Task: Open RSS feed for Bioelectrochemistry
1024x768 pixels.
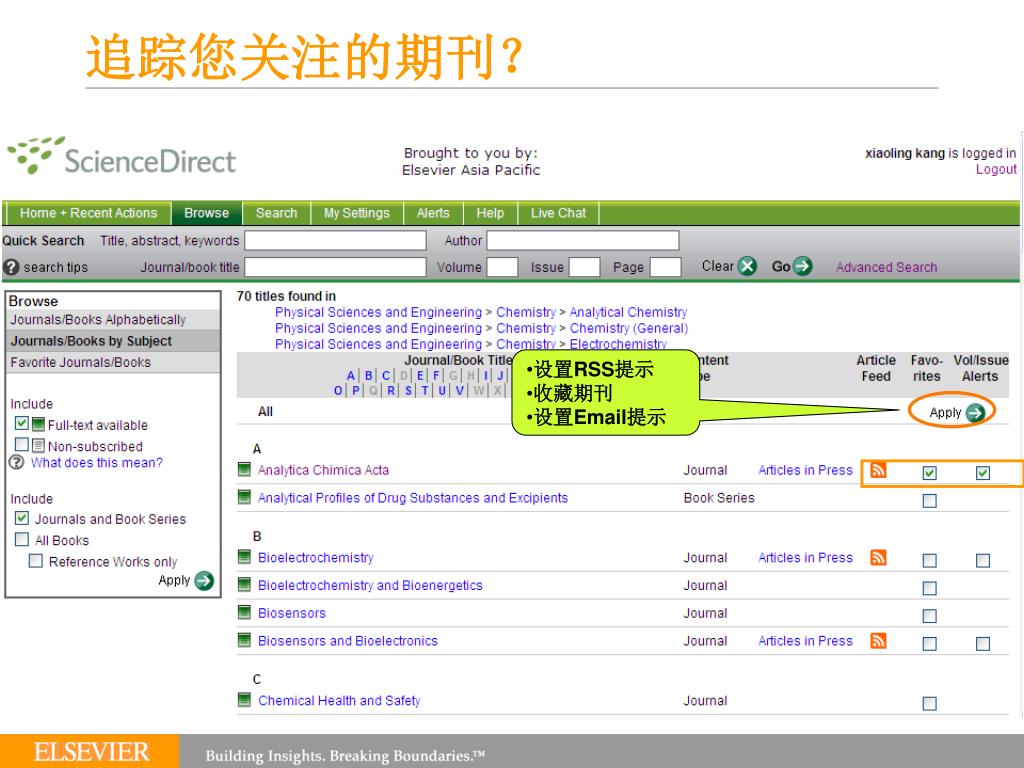Action: pyautogui.click(x=878, y=558)
